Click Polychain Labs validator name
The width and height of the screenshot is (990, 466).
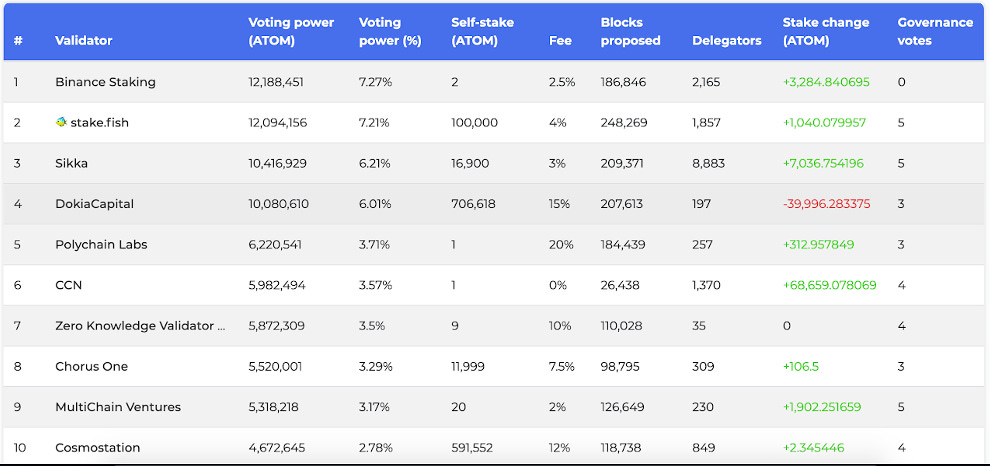100,244
